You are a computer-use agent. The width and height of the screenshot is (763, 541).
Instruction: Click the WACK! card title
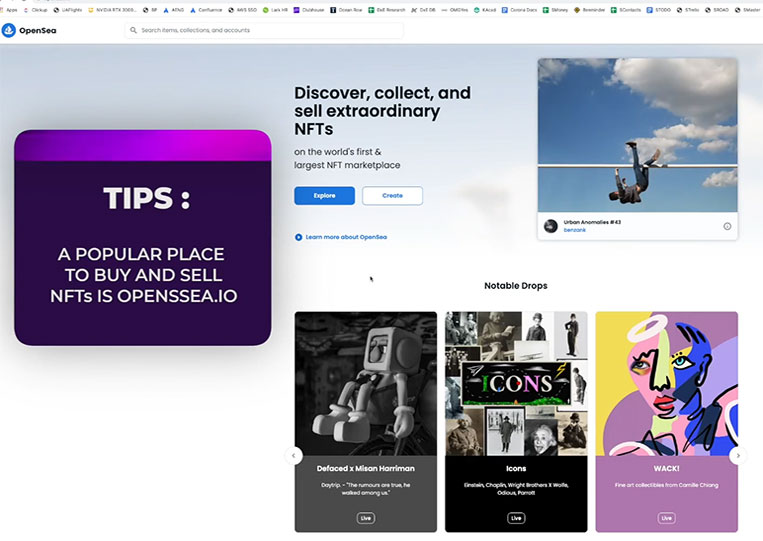[667, 469]
